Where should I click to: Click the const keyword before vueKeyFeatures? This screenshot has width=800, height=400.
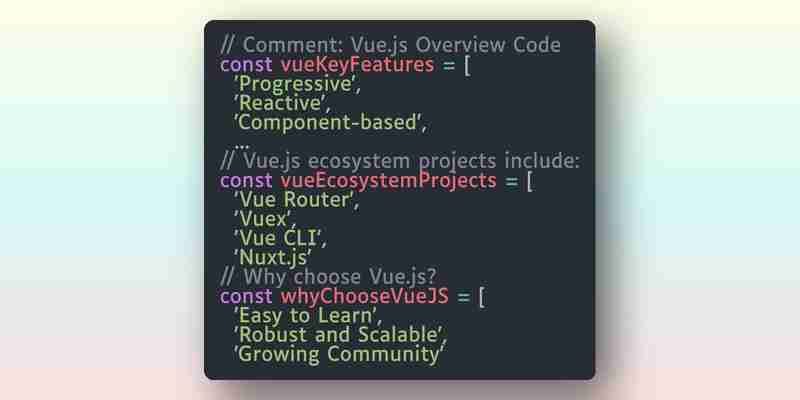click(x=246, y=65)
